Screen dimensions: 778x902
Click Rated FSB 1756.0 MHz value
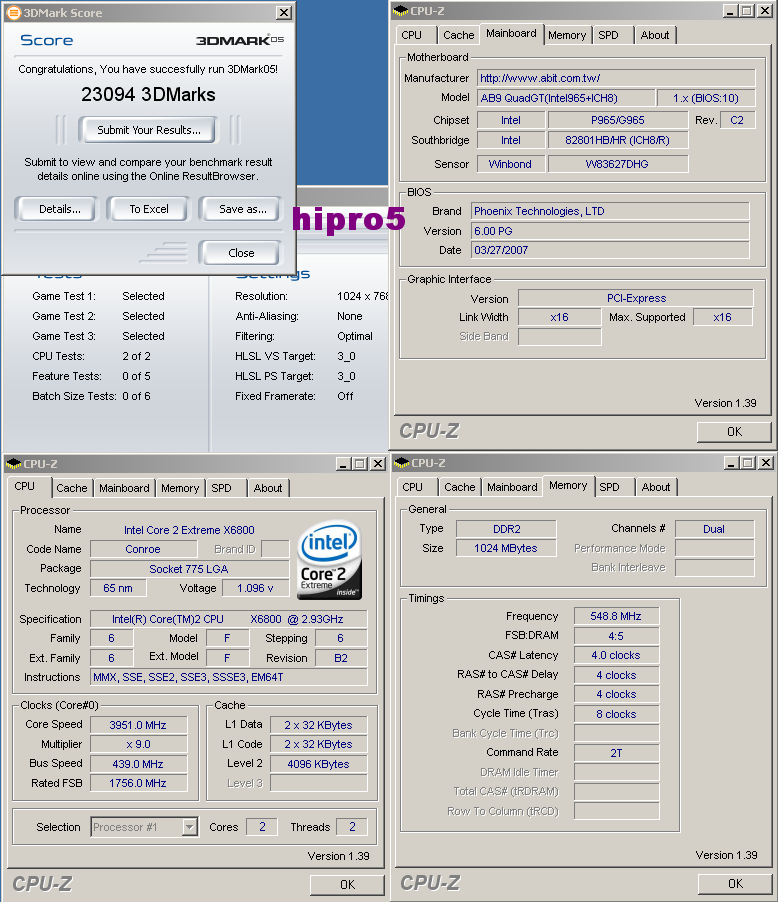pyautogui.click(x=138, y=783)
